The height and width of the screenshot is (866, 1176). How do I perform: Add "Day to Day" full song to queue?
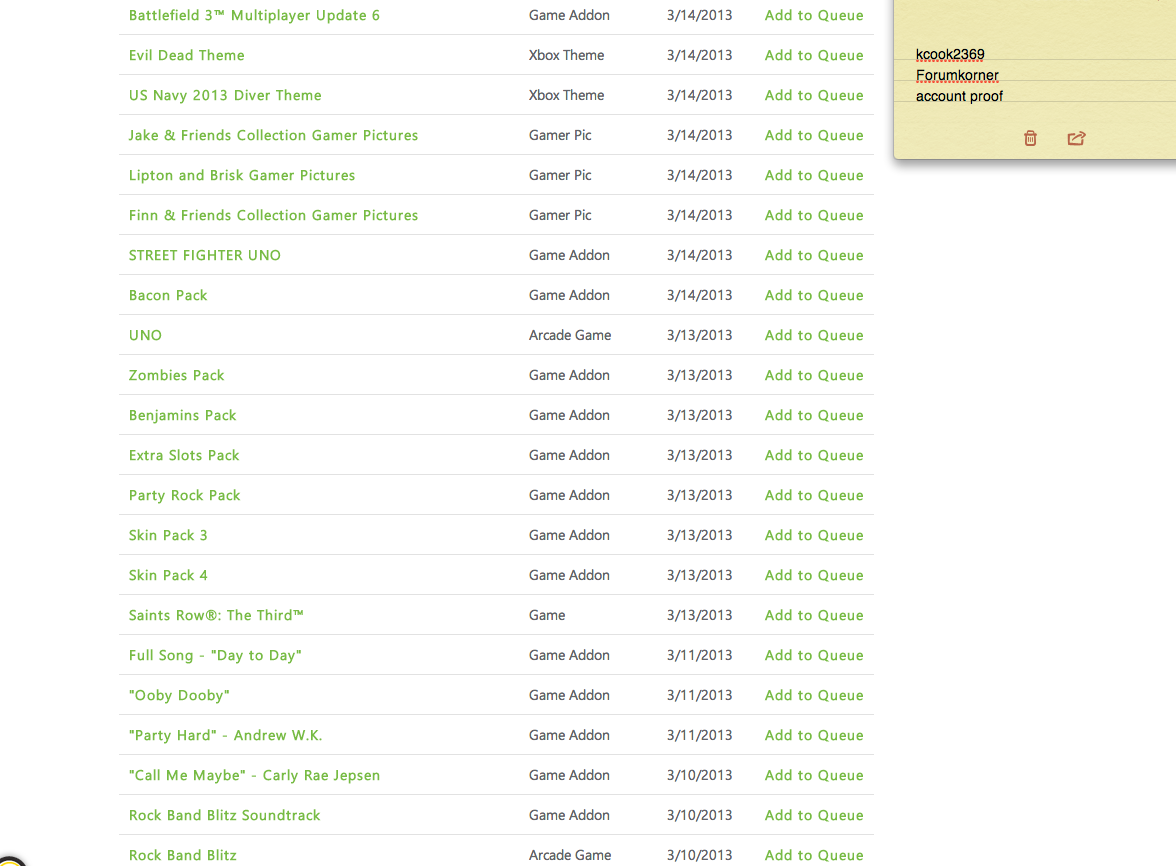[814, 655]
